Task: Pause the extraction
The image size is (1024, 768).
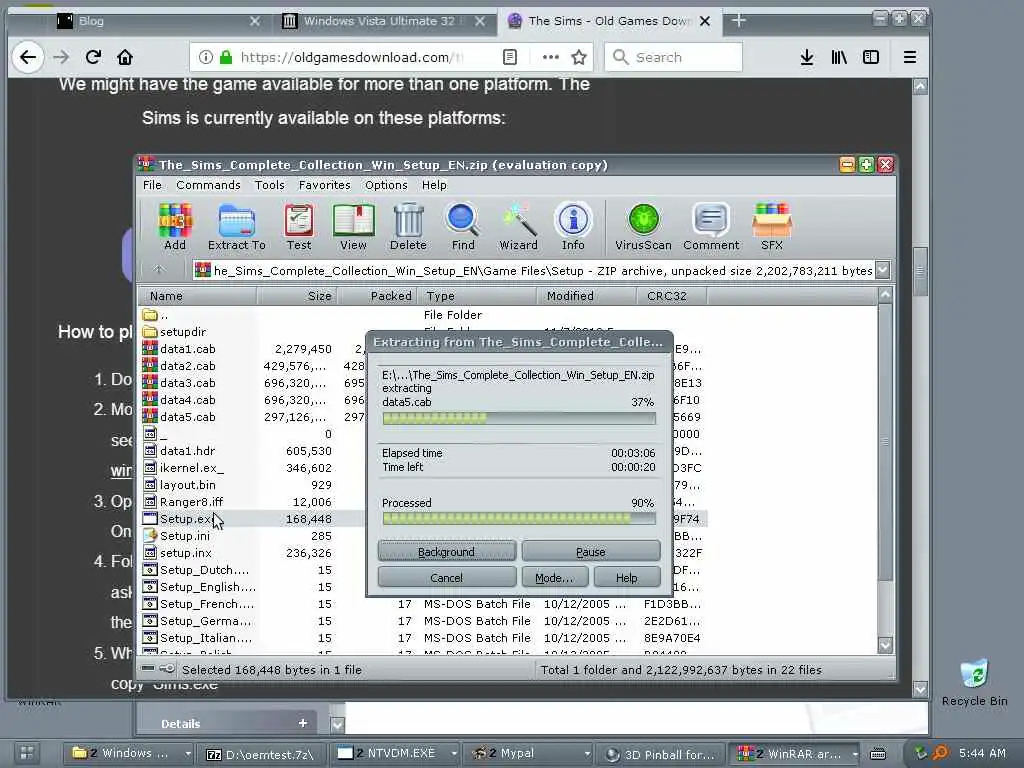Action: pos(590,552)
